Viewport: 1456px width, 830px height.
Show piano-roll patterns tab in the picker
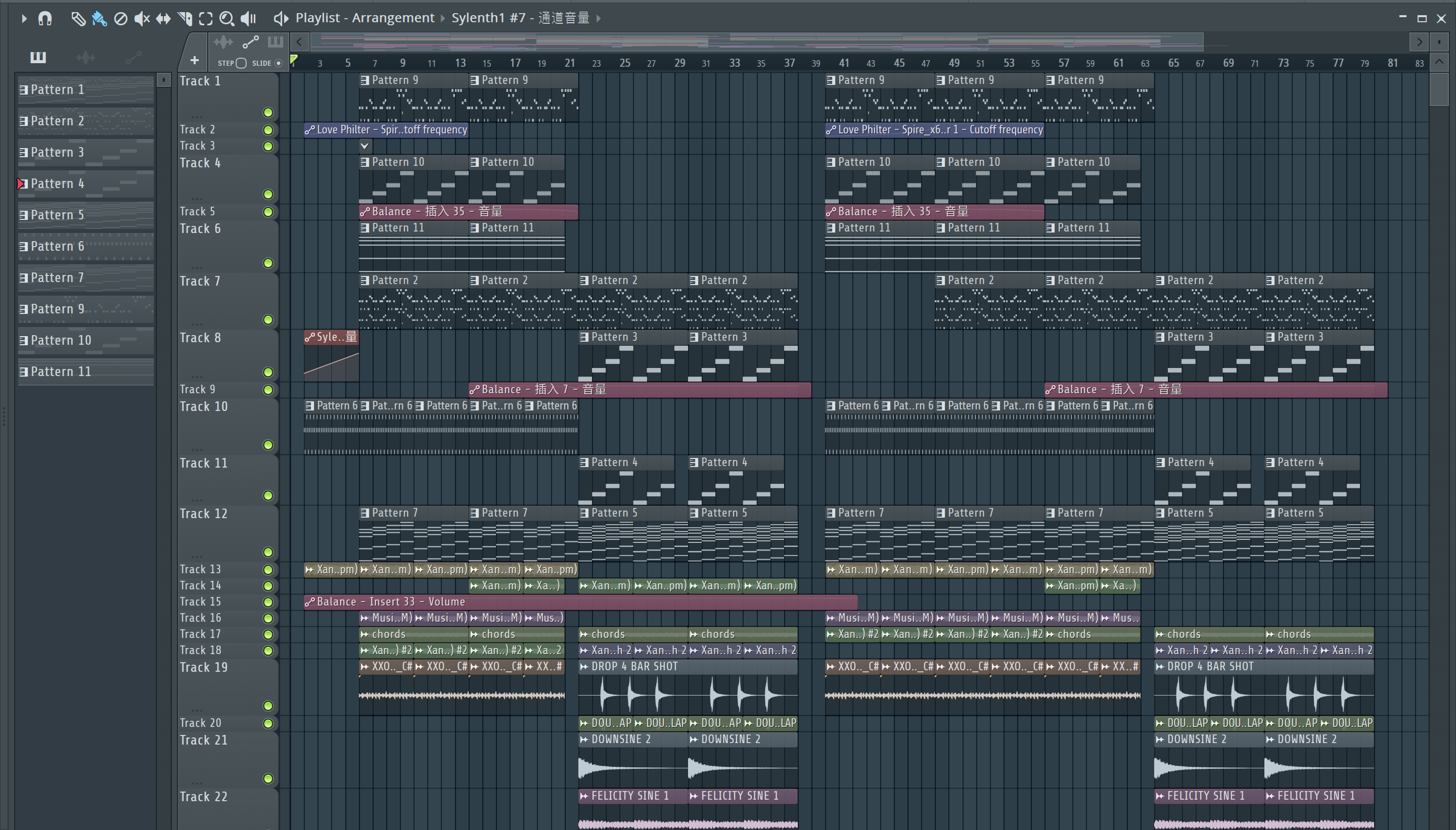tap(38, 57)
